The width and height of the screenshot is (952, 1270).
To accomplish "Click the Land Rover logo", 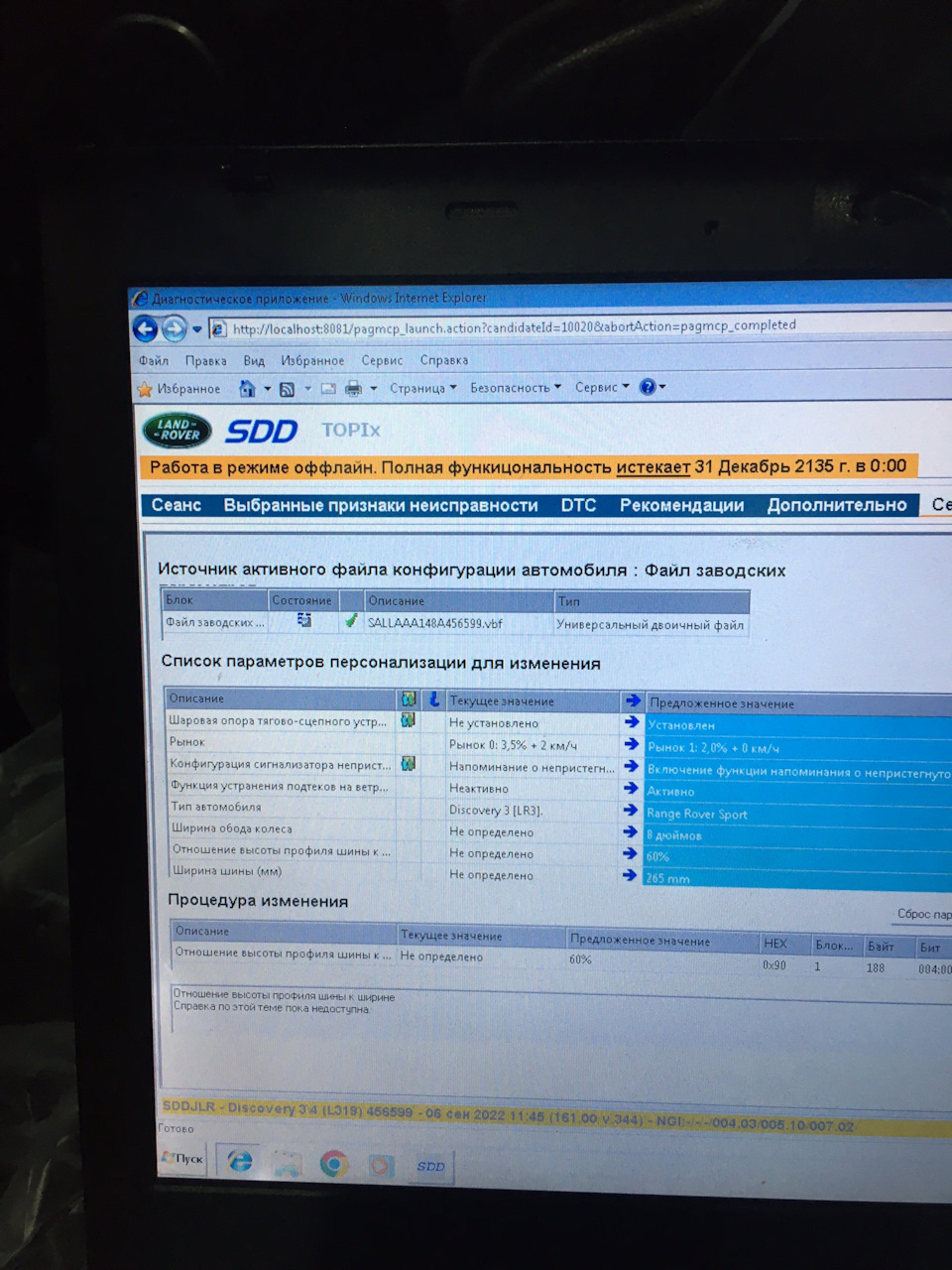I will 178,431.
